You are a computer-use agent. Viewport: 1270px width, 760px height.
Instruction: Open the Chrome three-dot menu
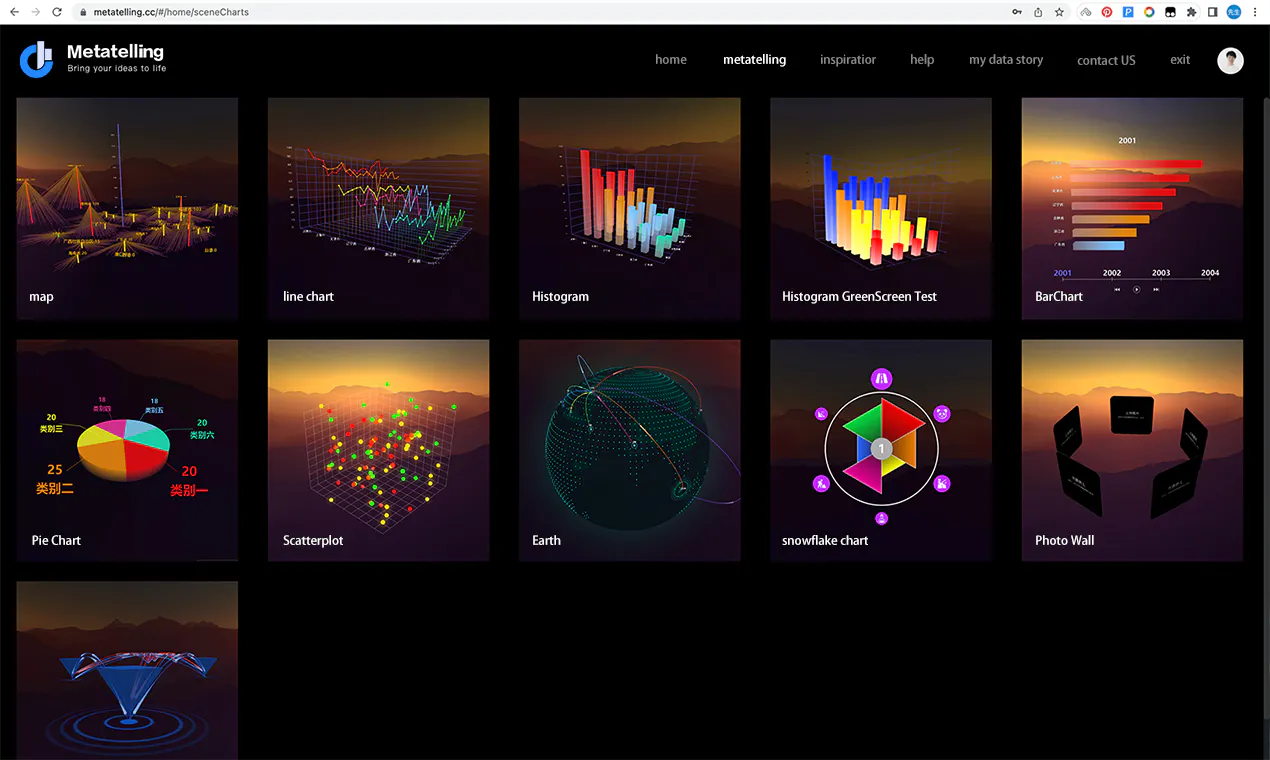tap(1255, 12)
